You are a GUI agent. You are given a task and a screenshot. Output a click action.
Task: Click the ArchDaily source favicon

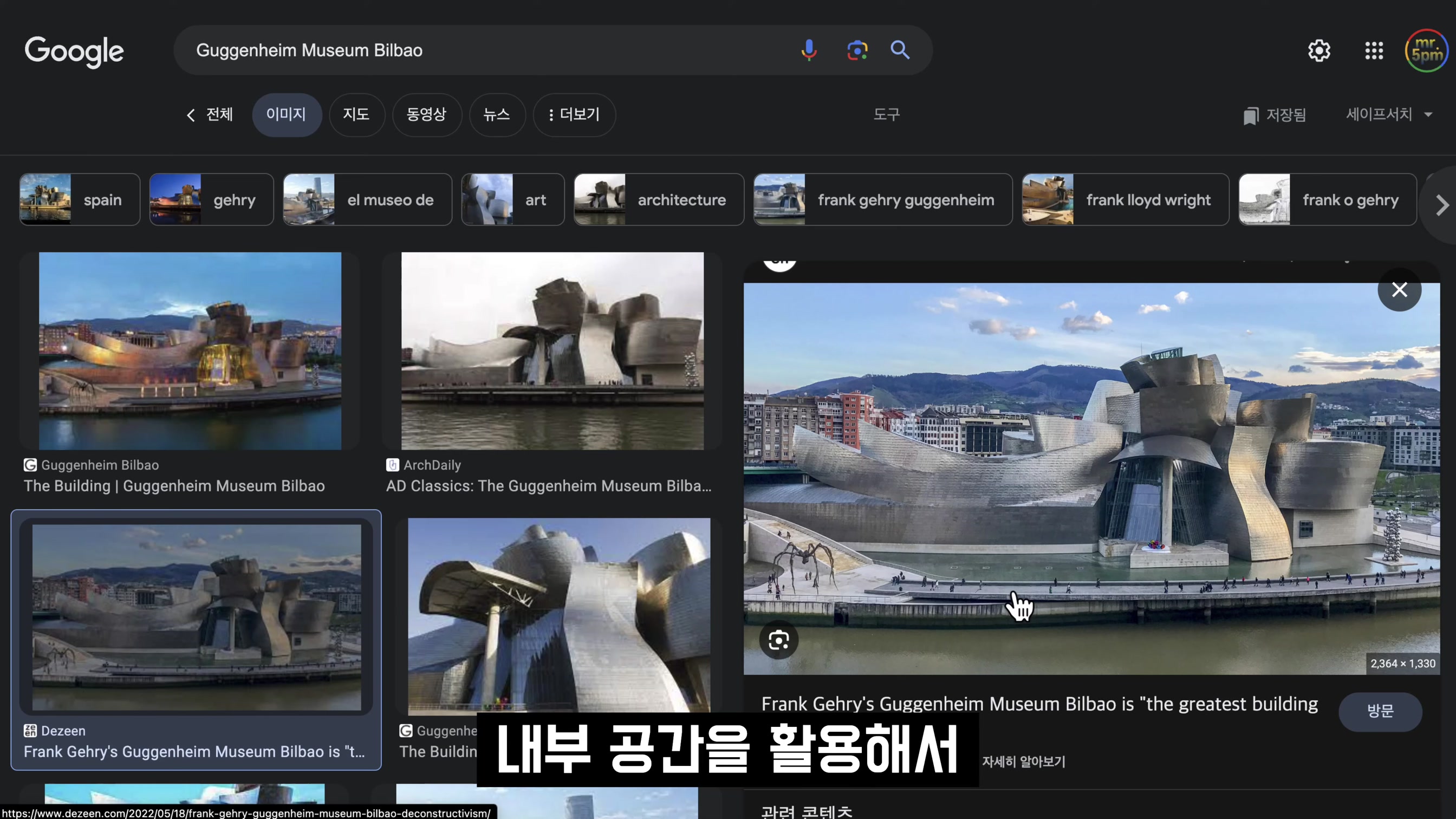pyautogui.click(x=392, y=465)
